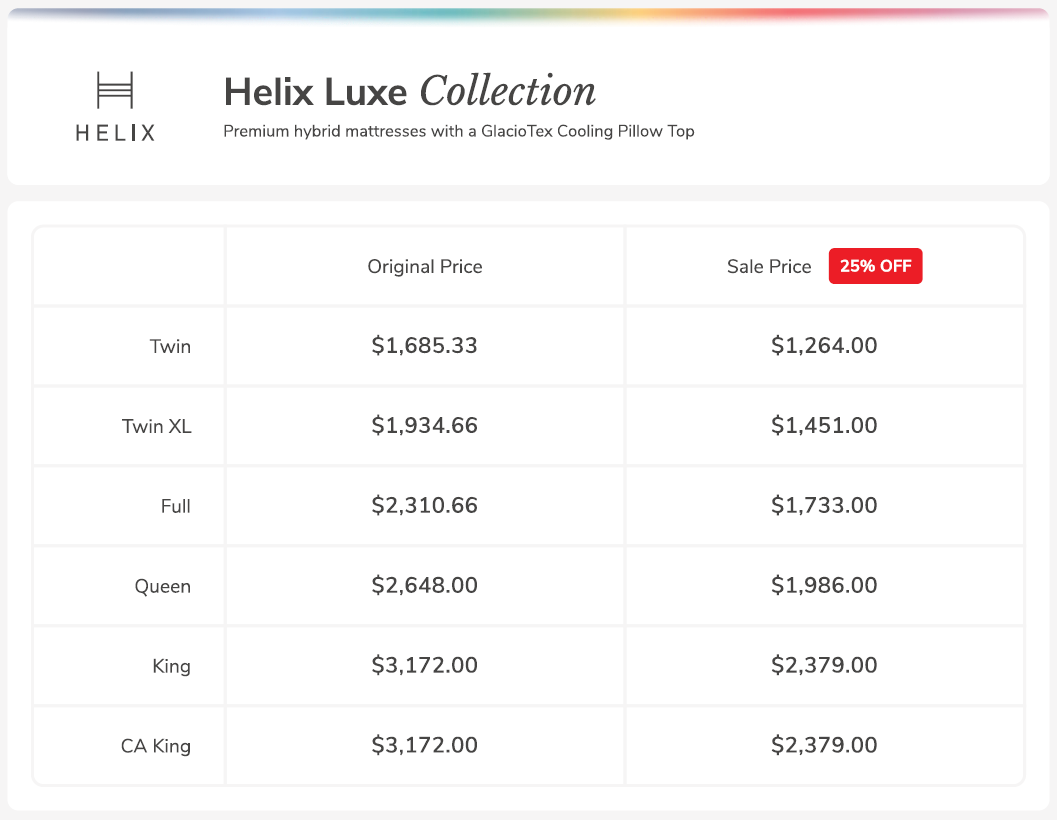This screenshot has width=1057, height=820.
Task: Select the Full original price $2,310.66
Action: click(424, 506)
